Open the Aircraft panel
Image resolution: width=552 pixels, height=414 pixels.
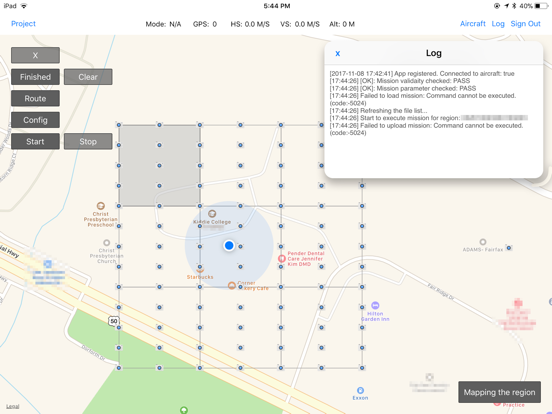click(472, 24)
